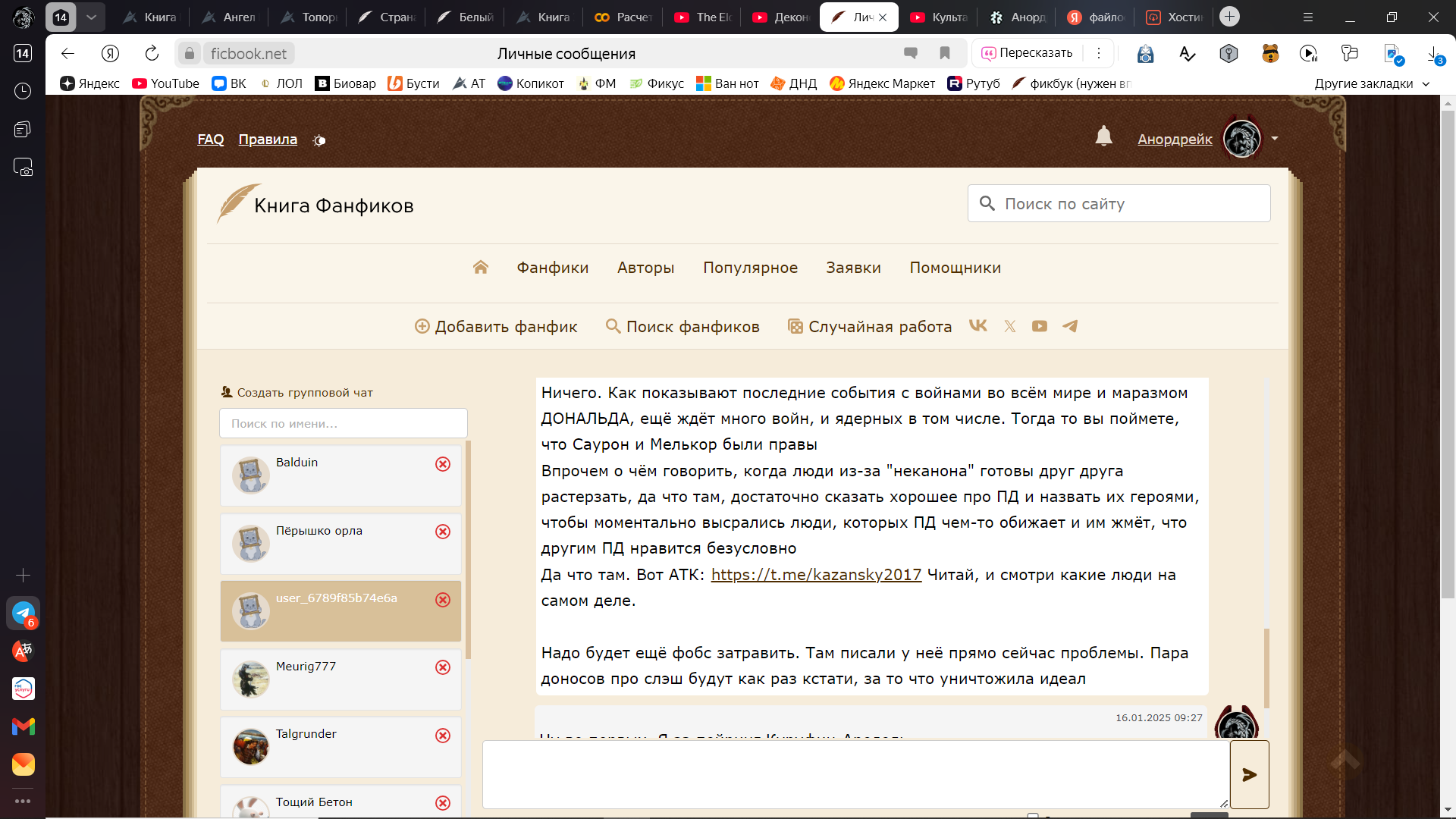Expand the Анордрейк profile dropdown arrow
The image size is (1456, 819).
(1275, 139)
